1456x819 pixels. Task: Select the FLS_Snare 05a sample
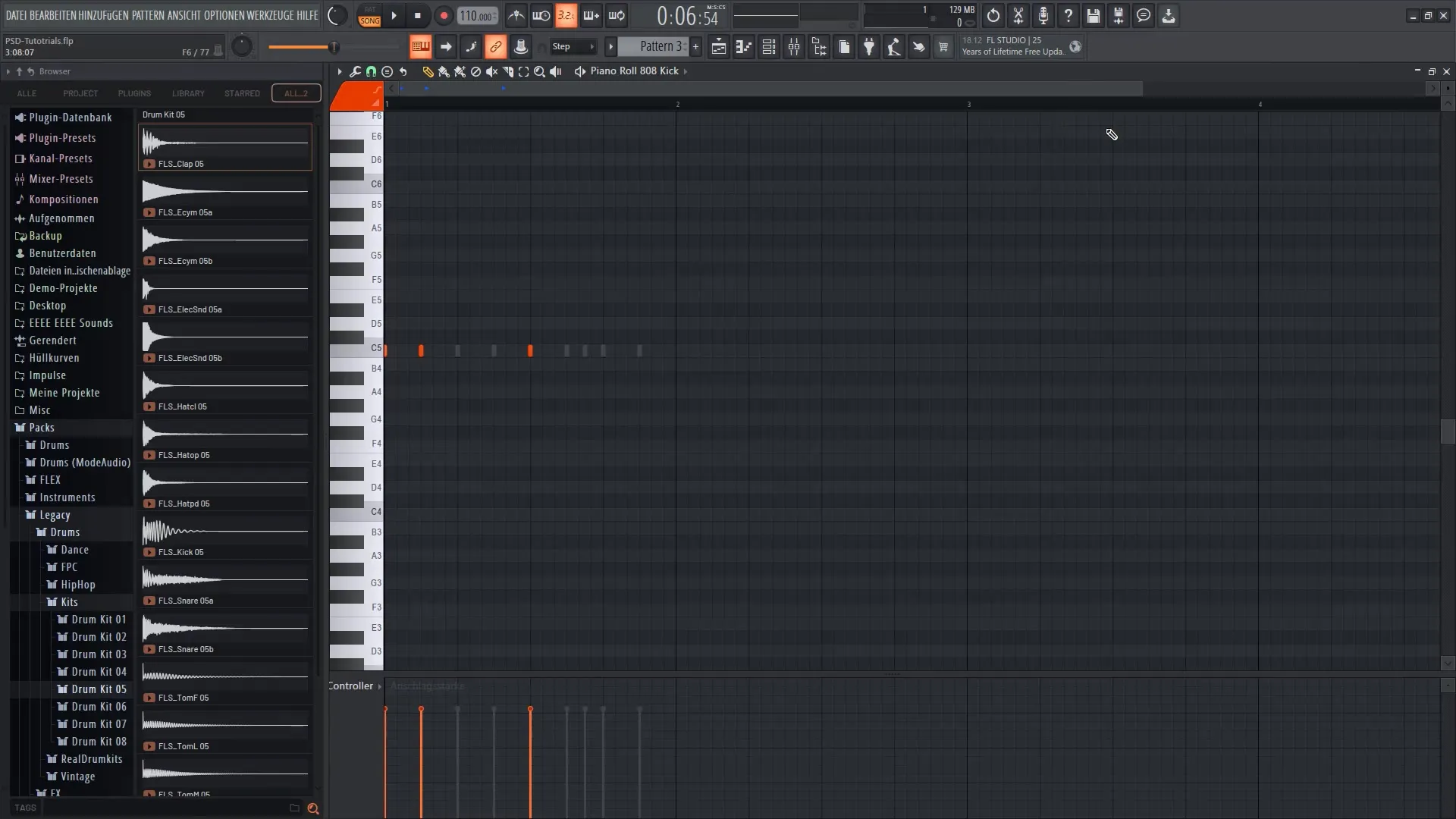coord(225,585)
